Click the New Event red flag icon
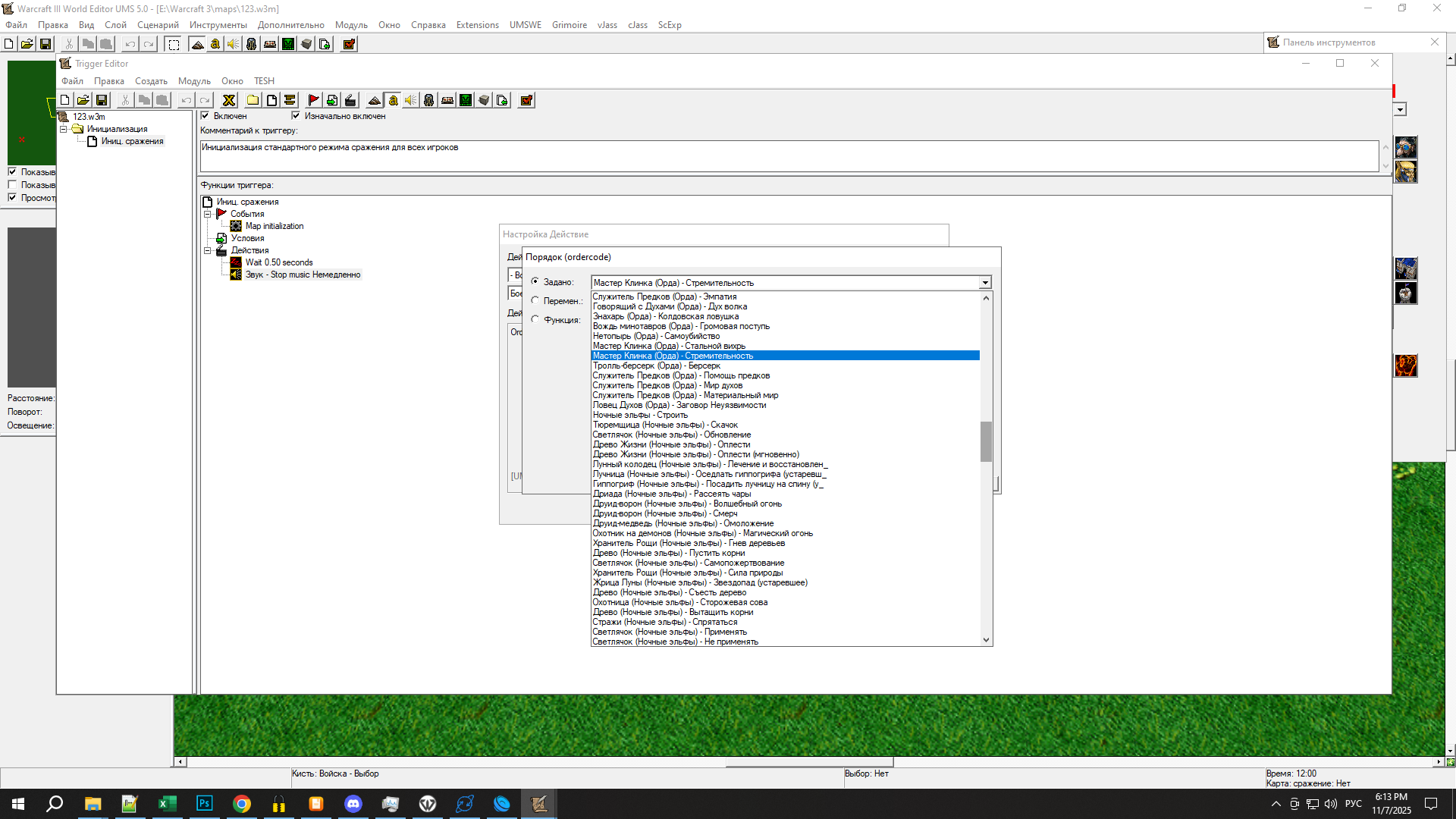The image size is (1456, 819). click(313, 100)
